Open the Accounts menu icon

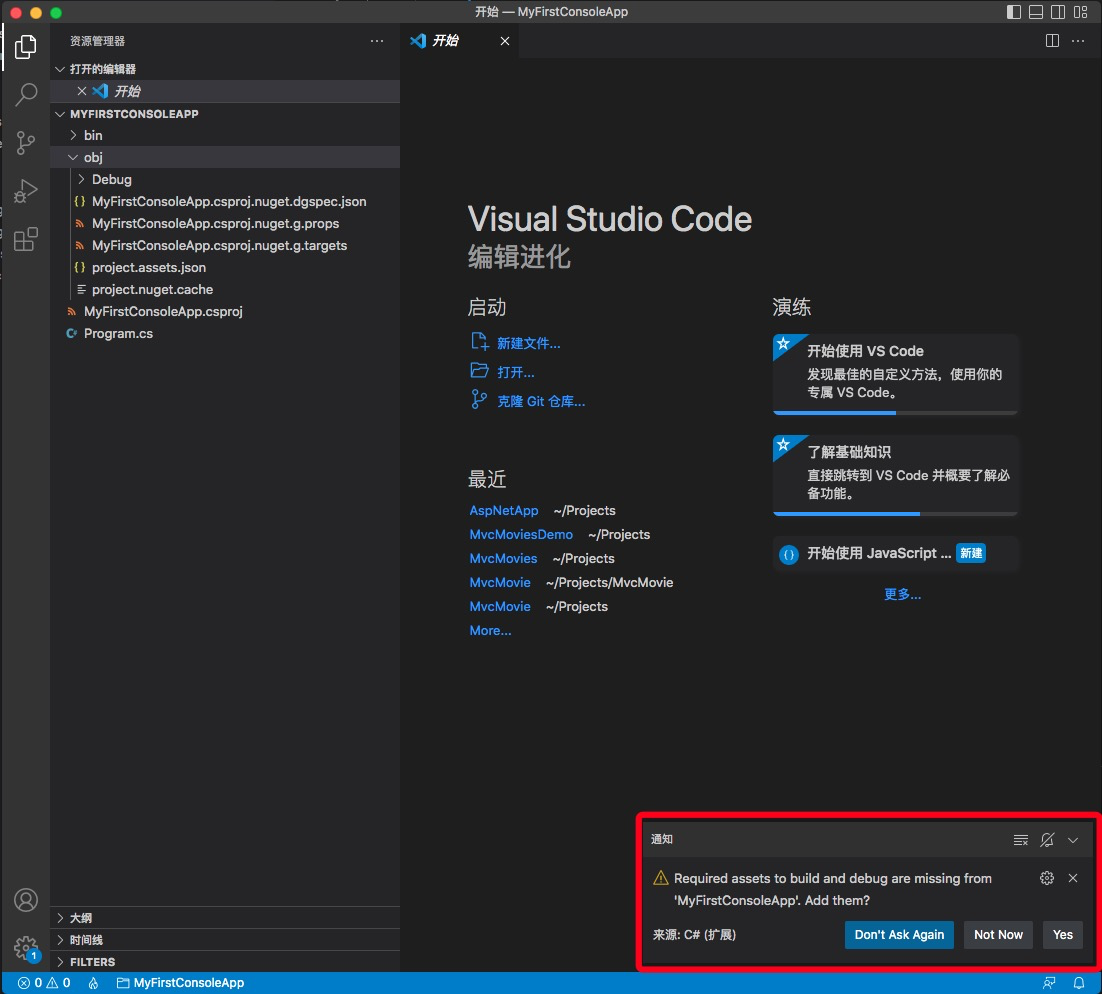(x=26, y=900)
